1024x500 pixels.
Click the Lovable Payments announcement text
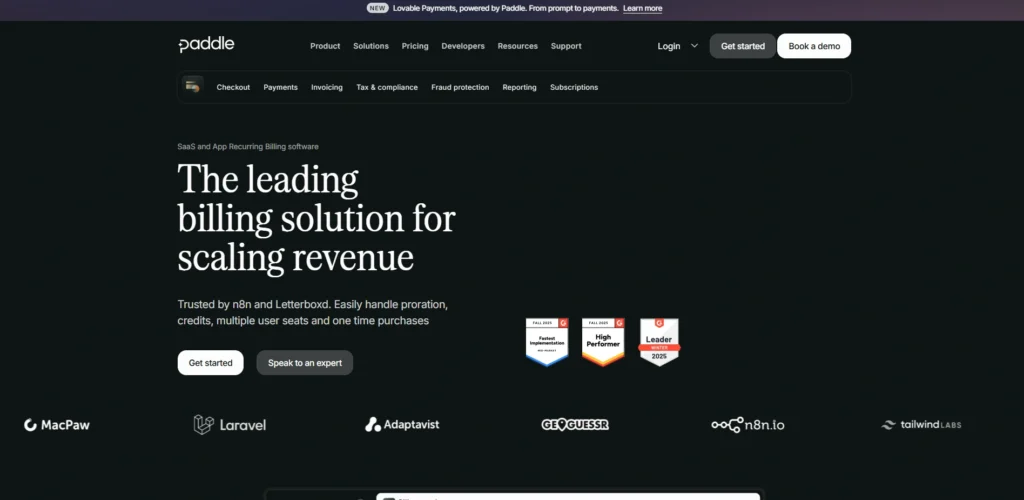click(506, 8)
